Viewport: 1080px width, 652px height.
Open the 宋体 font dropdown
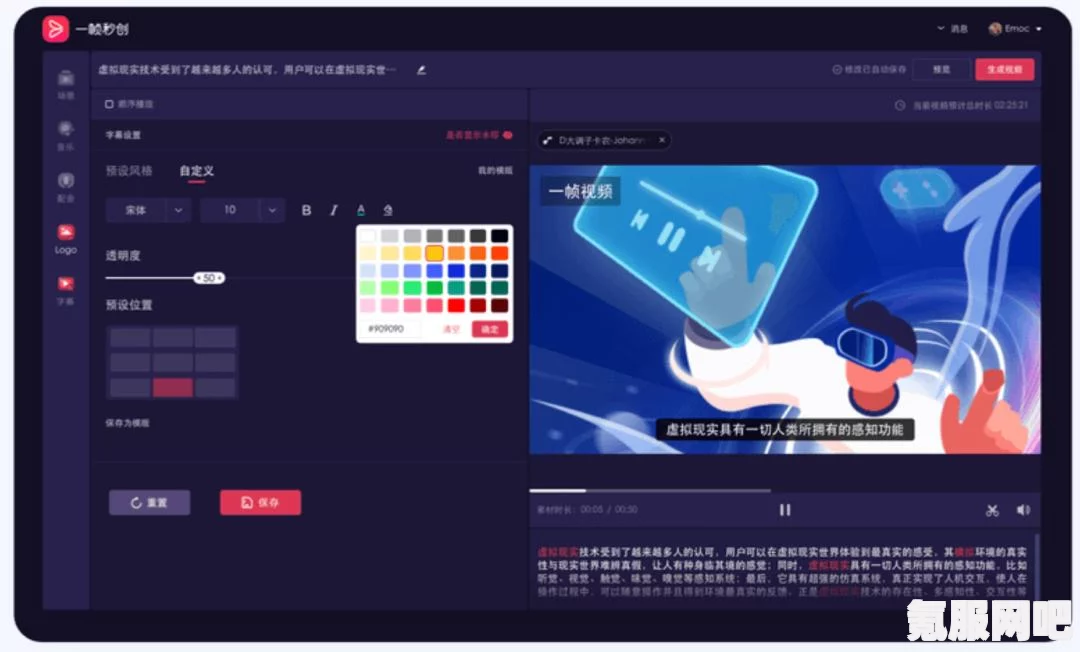(148, 210)
